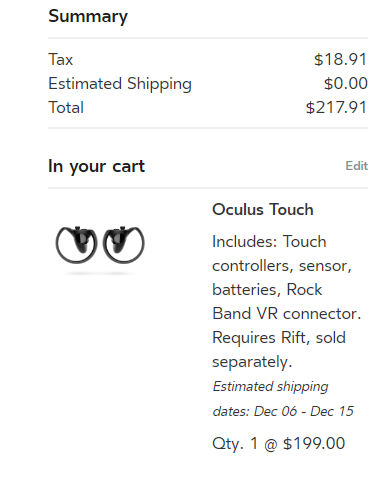Screen dimensions: 385x477
Task: Open the Oculus Touch controllers product image
Action: tap(100, 246)
